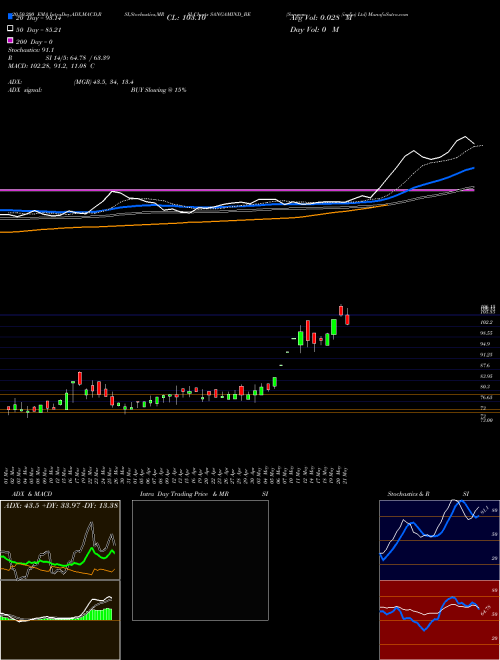This screenshot has width=500, height=660.
Task: Click the 102.2 price axis label
Action: [x=486, y=322]
